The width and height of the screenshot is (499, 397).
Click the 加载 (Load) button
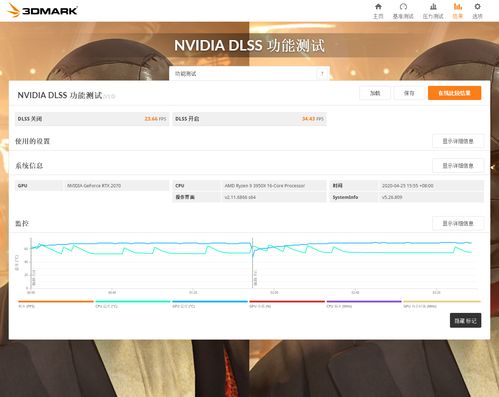pyautogui.click(x=375, y=93)
